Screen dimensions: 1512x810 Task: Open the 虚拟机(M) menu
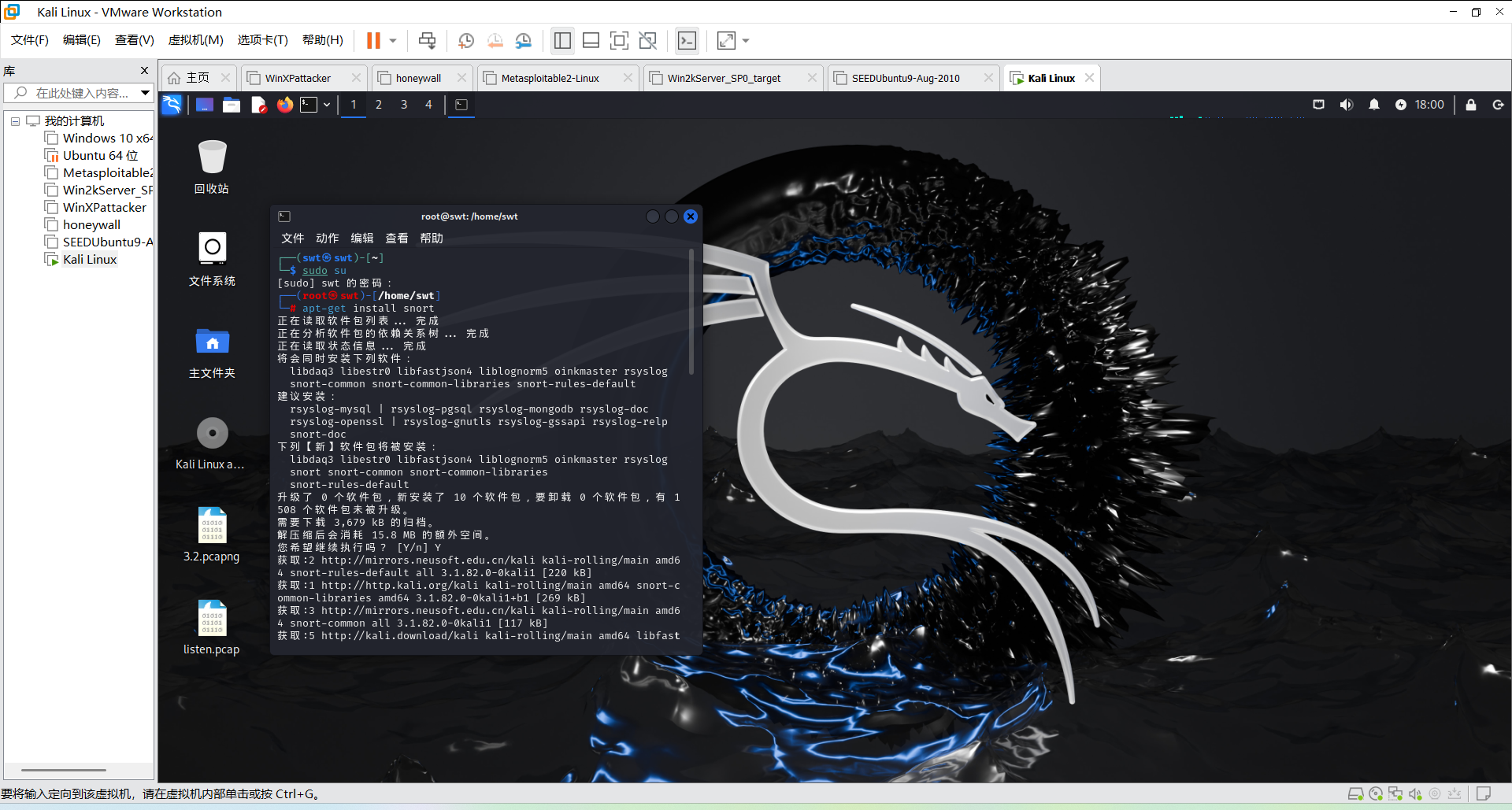coord(196,40)
